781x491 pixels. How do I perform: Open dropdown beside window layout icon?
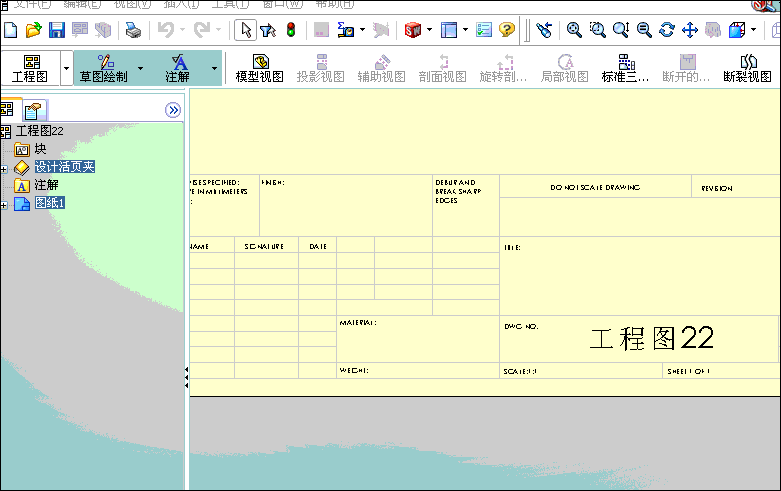[x=465, y=29]
